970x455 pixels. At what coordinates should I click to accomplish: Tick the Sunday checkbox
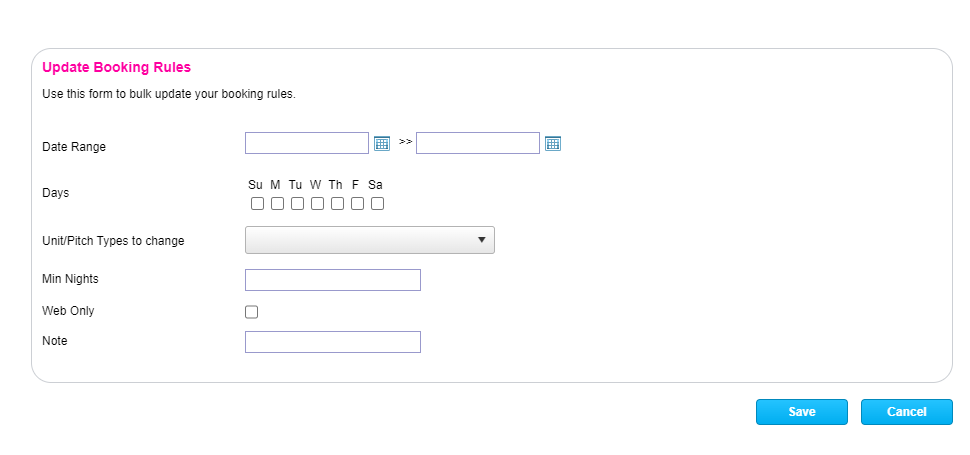pos(257,204)
